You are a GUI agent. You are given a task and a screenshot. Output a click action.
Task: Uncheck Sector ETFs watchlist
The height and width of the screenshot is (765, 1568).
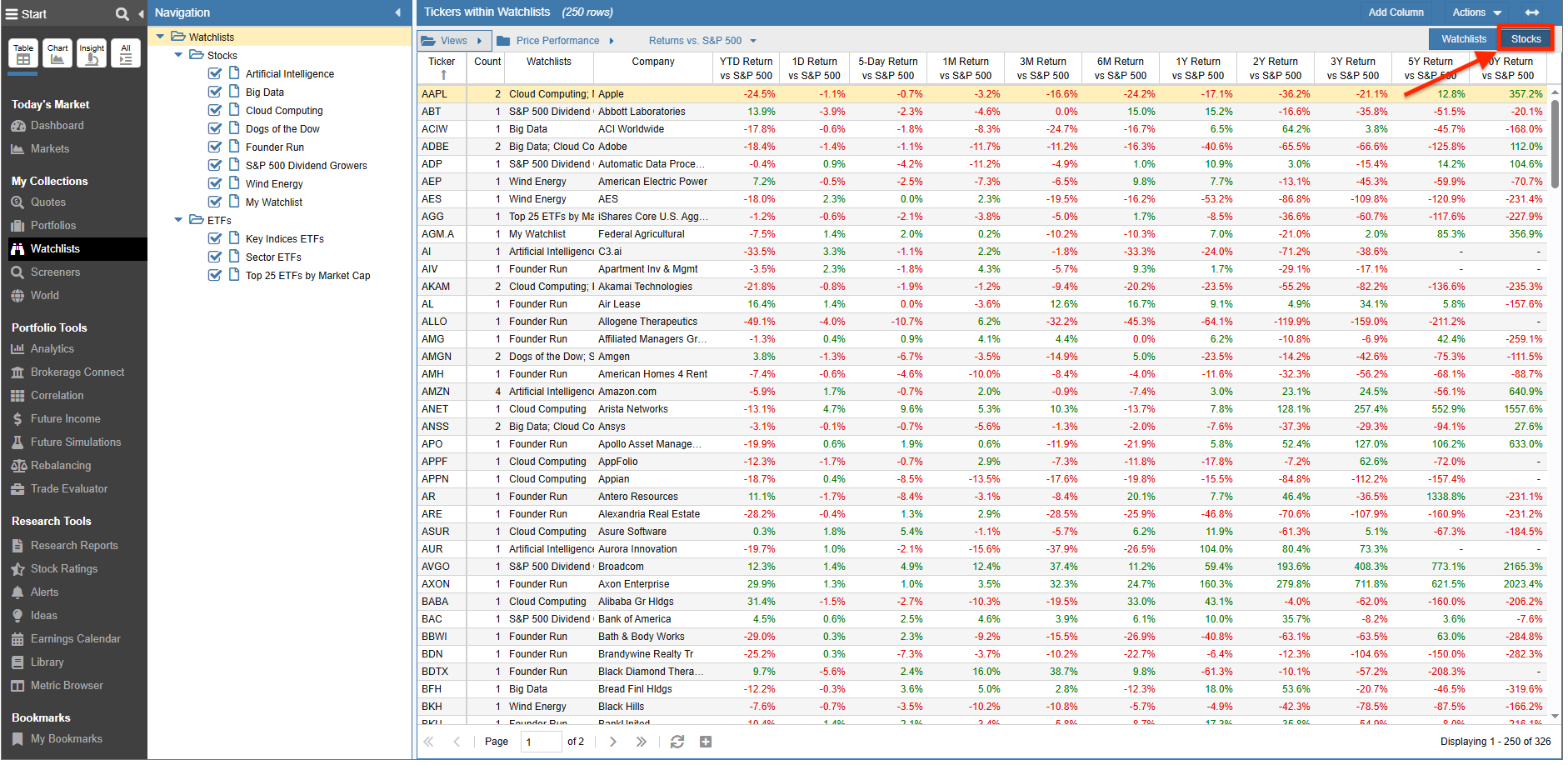tap(215, 257)
